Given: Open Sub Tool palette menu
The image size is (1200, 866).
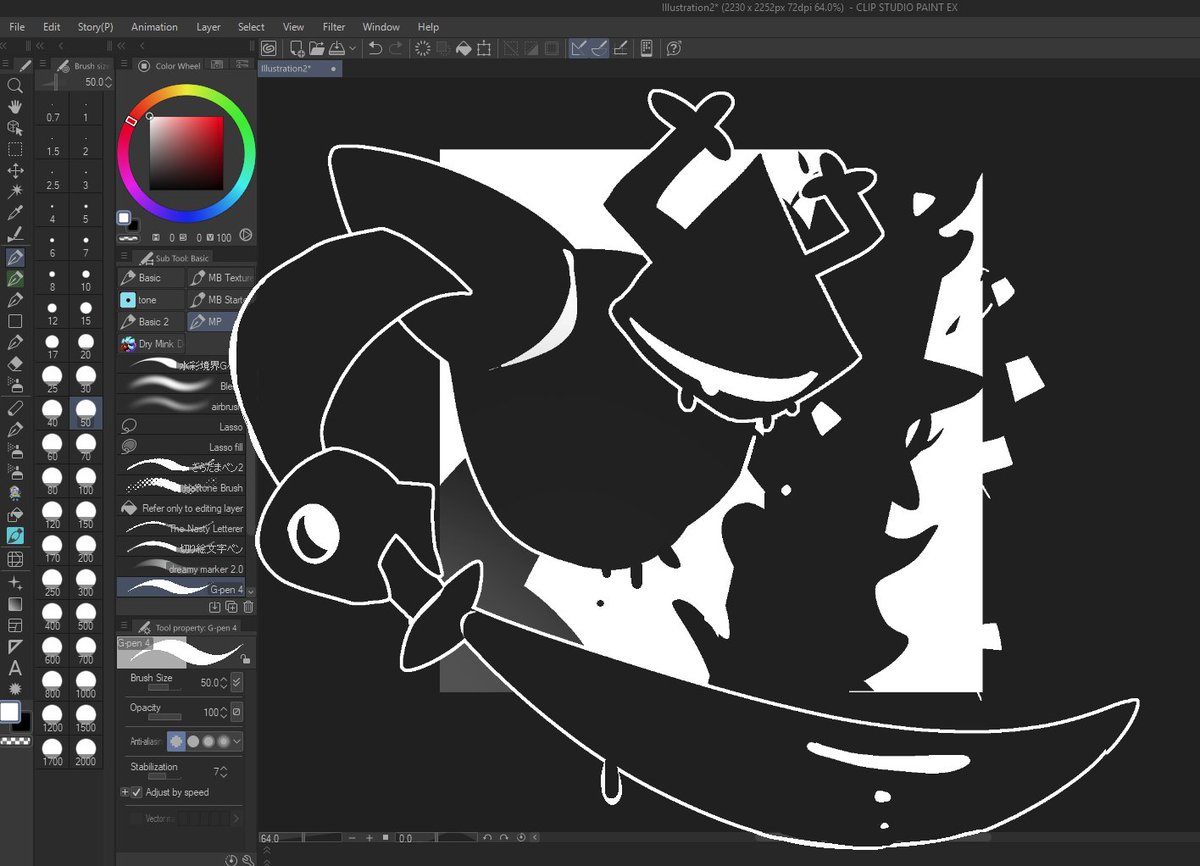Looking at the screenshot, I should (124, 258).
